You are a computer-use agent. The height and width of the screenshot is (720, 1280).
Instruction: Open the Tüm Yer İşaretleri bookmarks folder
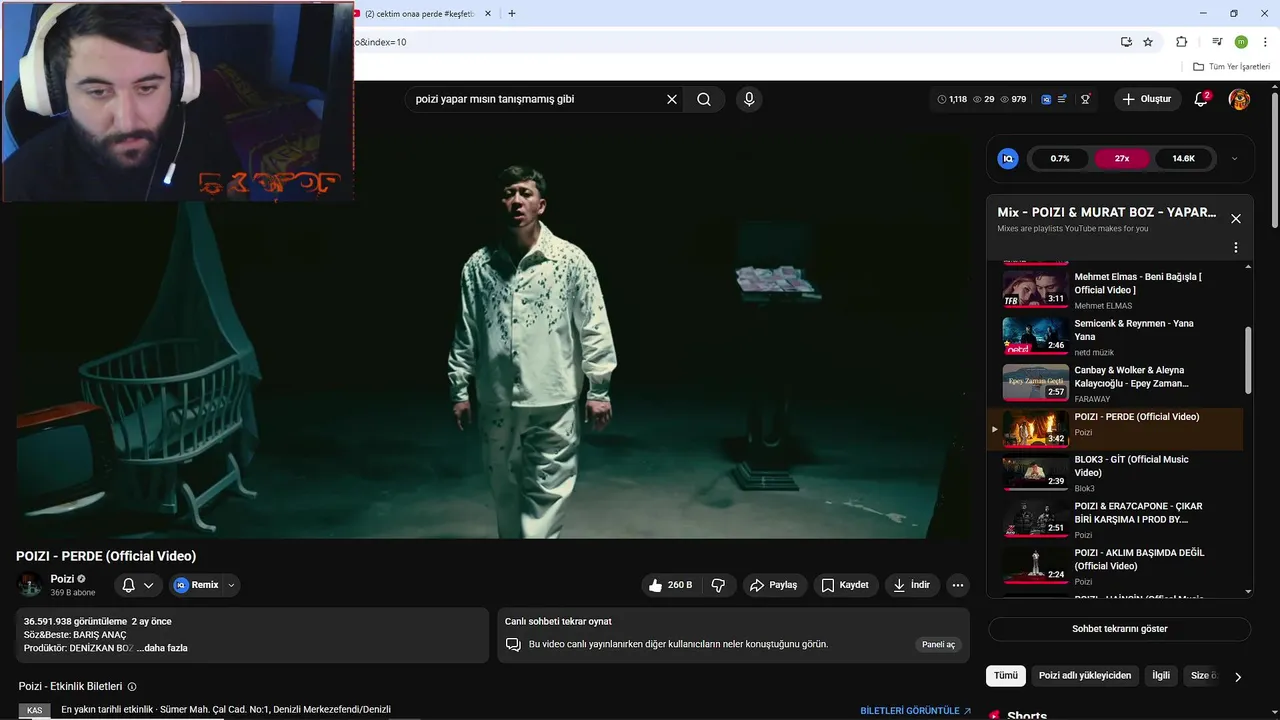[x=1231, y=66]
